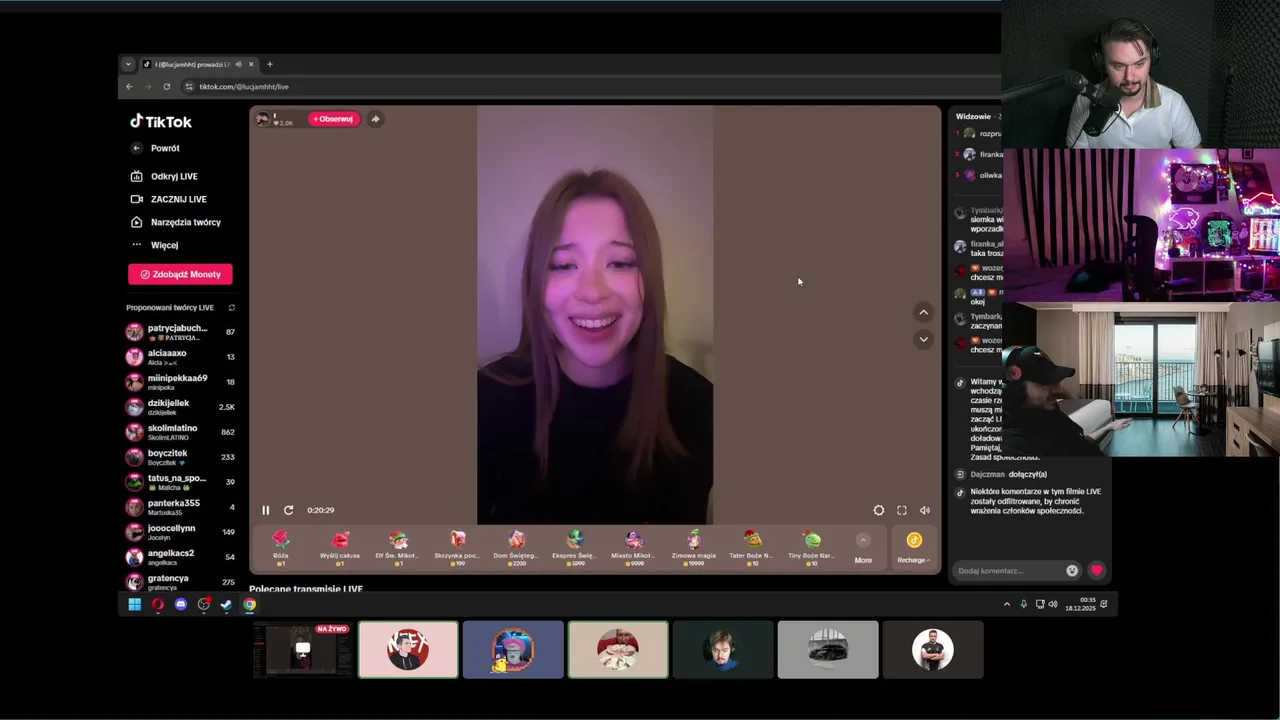Image resolution: width=1280 pixels, height=720 pixels.
Task: Click the share arrow icon
Action: point(375,119)
